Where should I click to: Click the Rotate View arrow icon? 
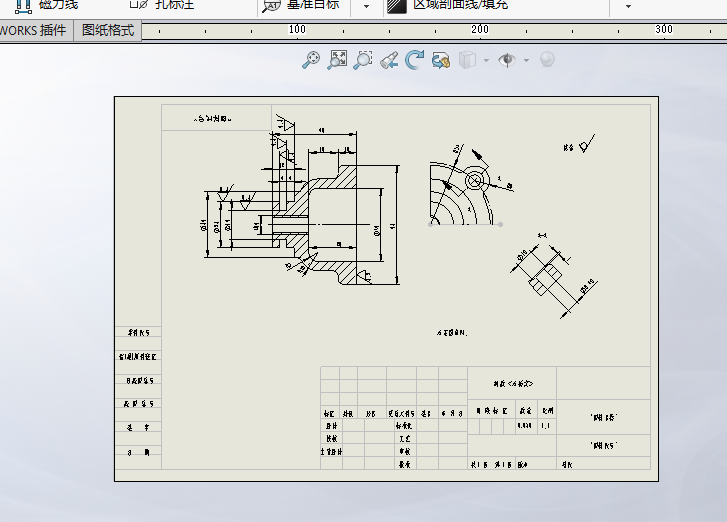pos(415,61)
